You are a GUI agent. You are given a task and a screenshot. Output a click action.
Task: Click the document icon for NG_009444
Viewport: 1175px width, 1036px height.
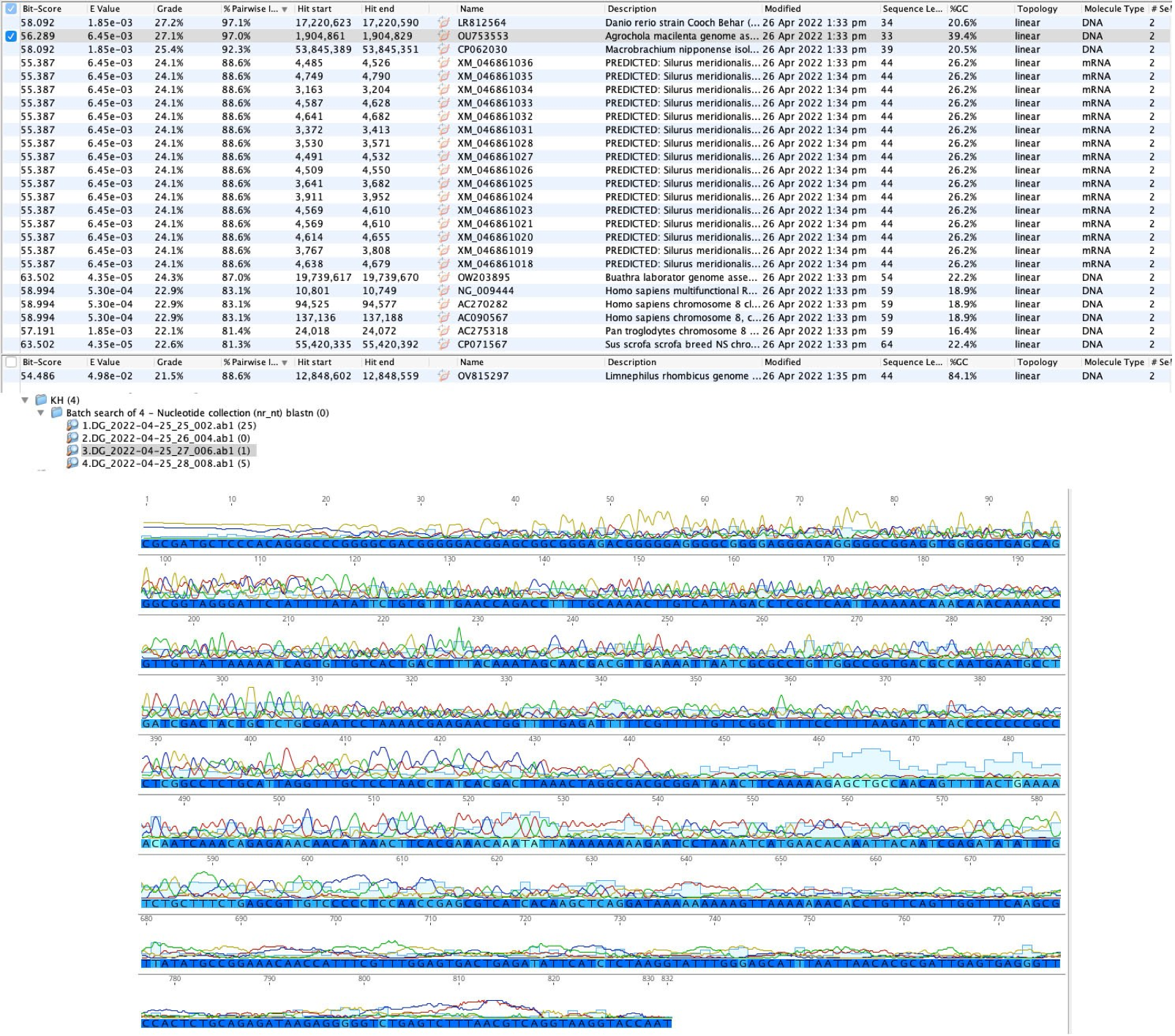[443, 291]
